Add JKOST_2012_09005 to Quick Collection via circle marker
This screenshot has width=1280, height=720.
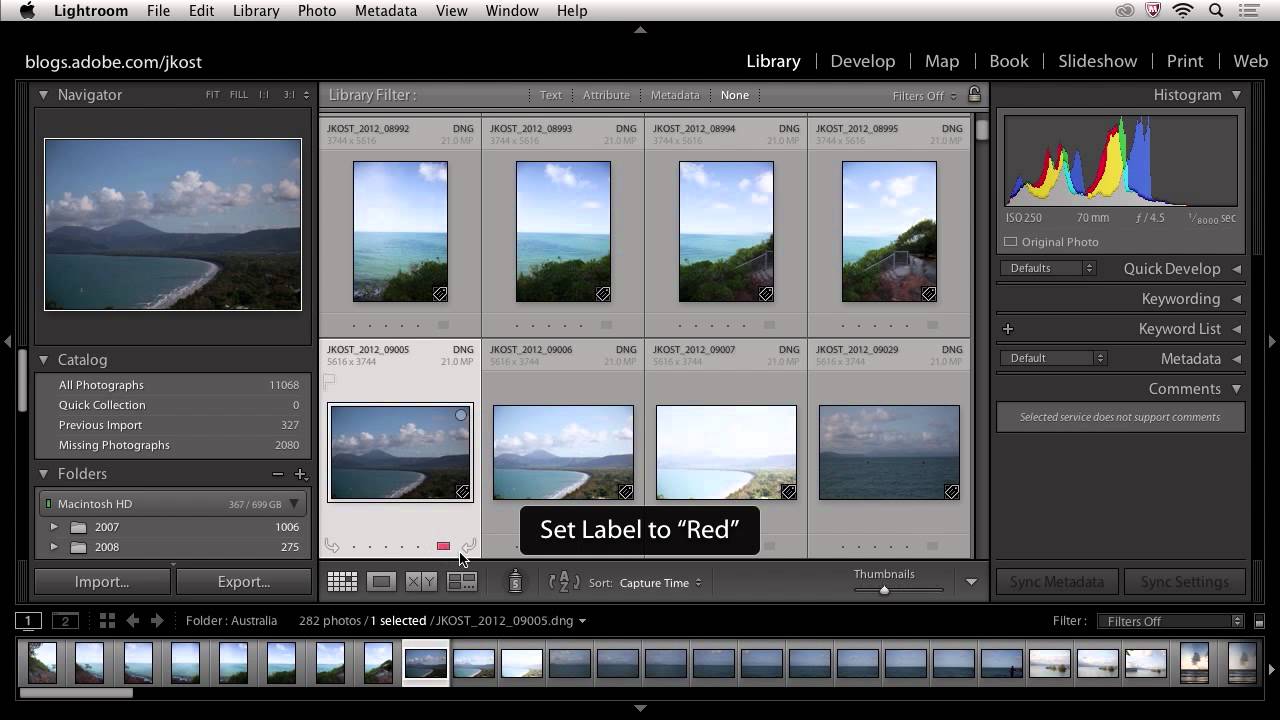tap(461, 415)
